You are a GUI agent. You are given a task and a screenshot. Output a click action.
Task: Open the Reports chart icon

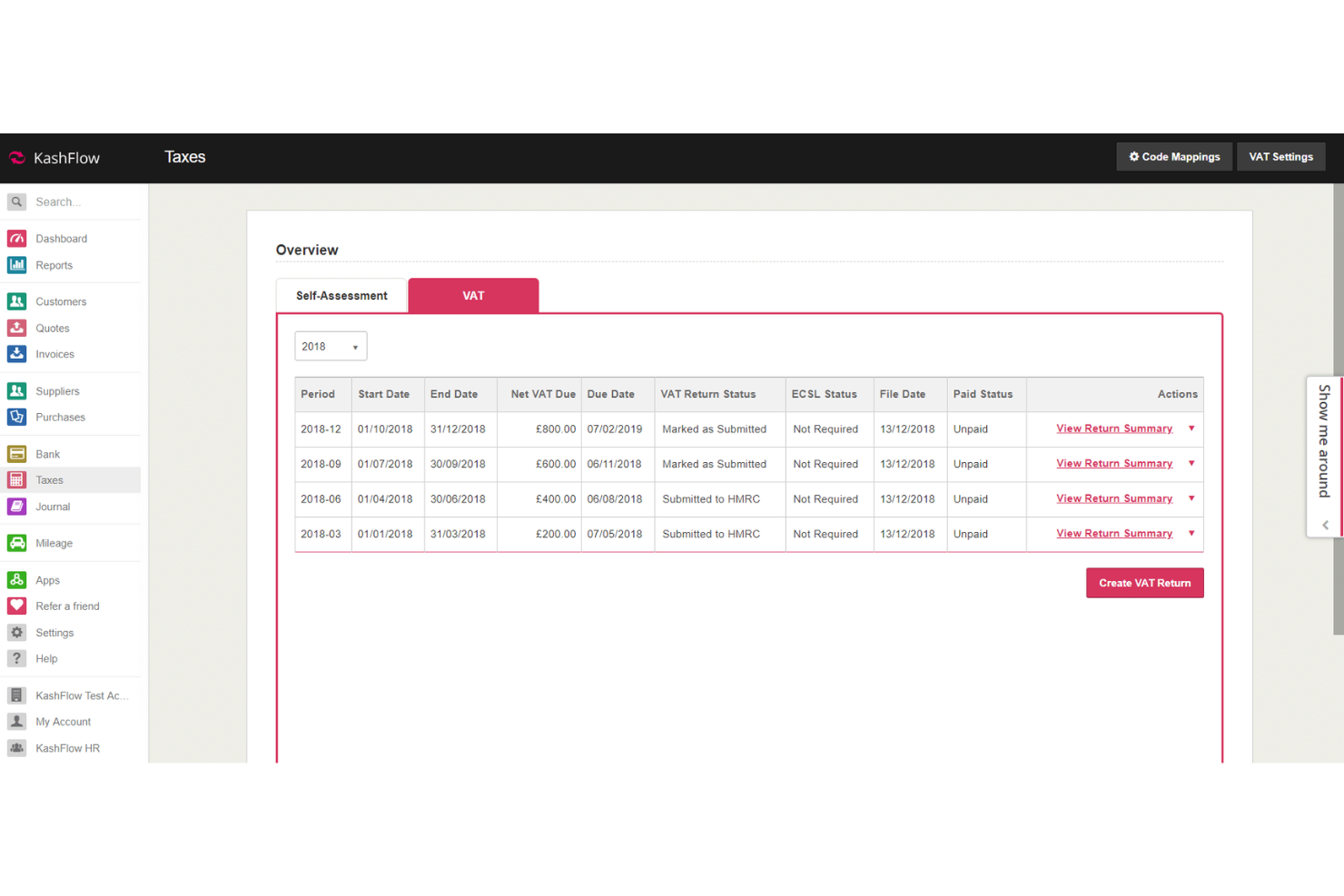16,265
